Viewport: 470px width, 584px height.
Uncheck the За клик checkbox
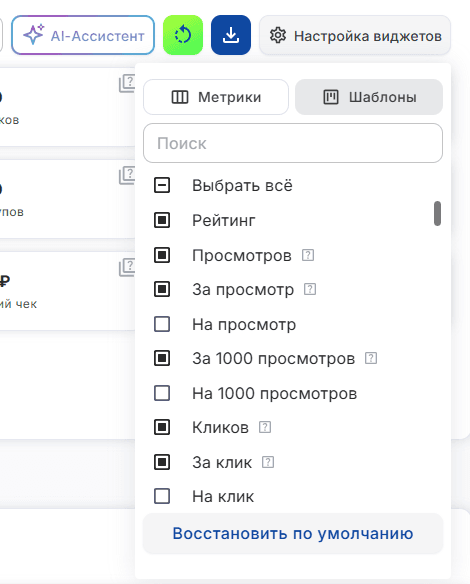click(x=162, y=462)
